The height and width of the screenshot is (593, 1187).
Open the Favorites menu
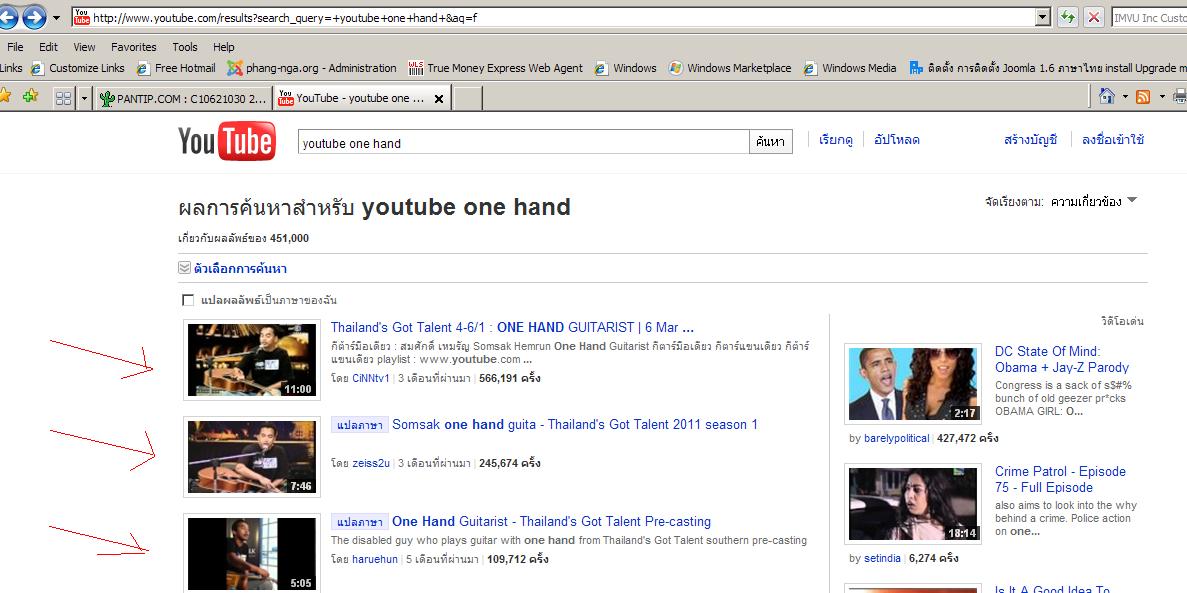133,47
